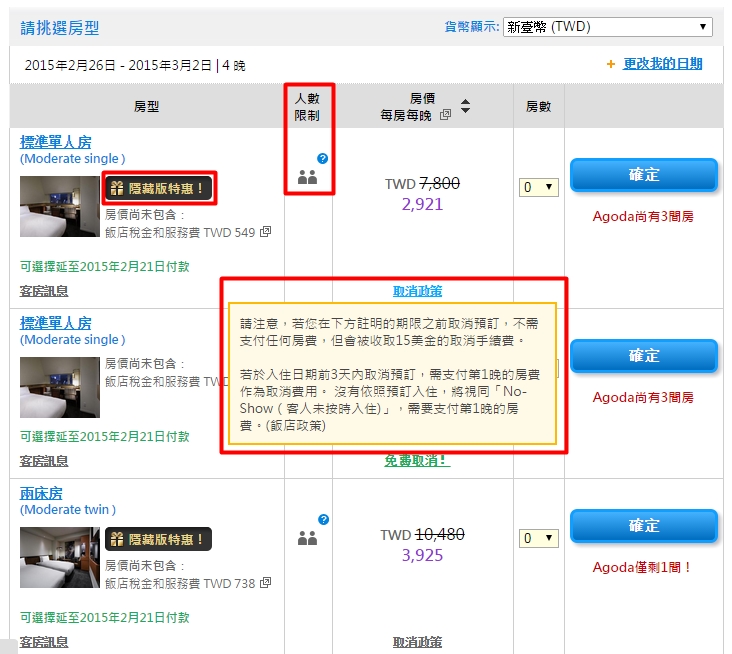Open 客房訊息 under the first 標準單人房

44,291
